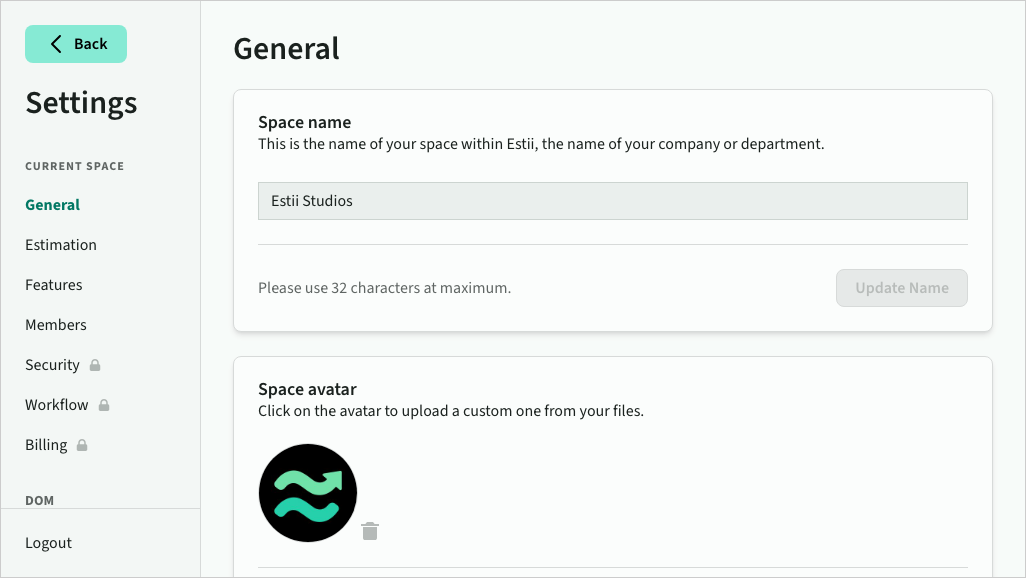Click the lock icon next to Workflow
Screen dimensions: 1026x578
click(x=104, y=405)
